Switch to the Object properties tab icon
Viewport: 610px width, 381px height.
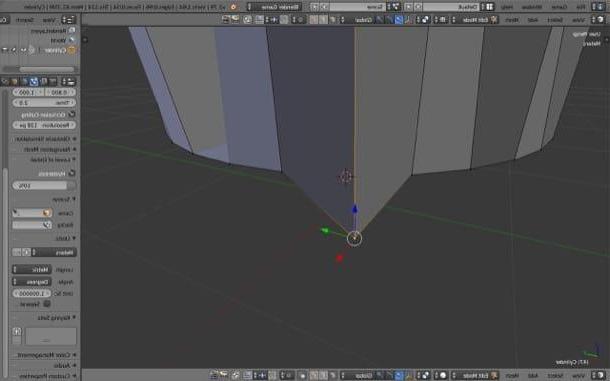14,81
